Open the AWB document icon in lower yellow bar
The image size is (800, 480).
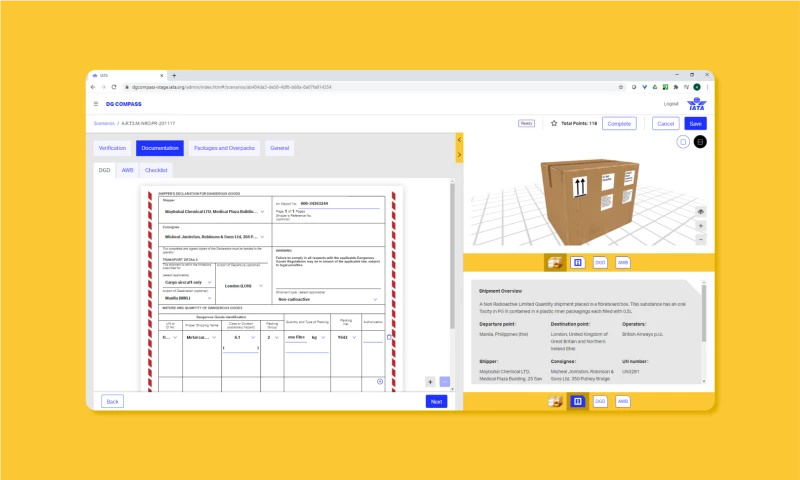623,401
